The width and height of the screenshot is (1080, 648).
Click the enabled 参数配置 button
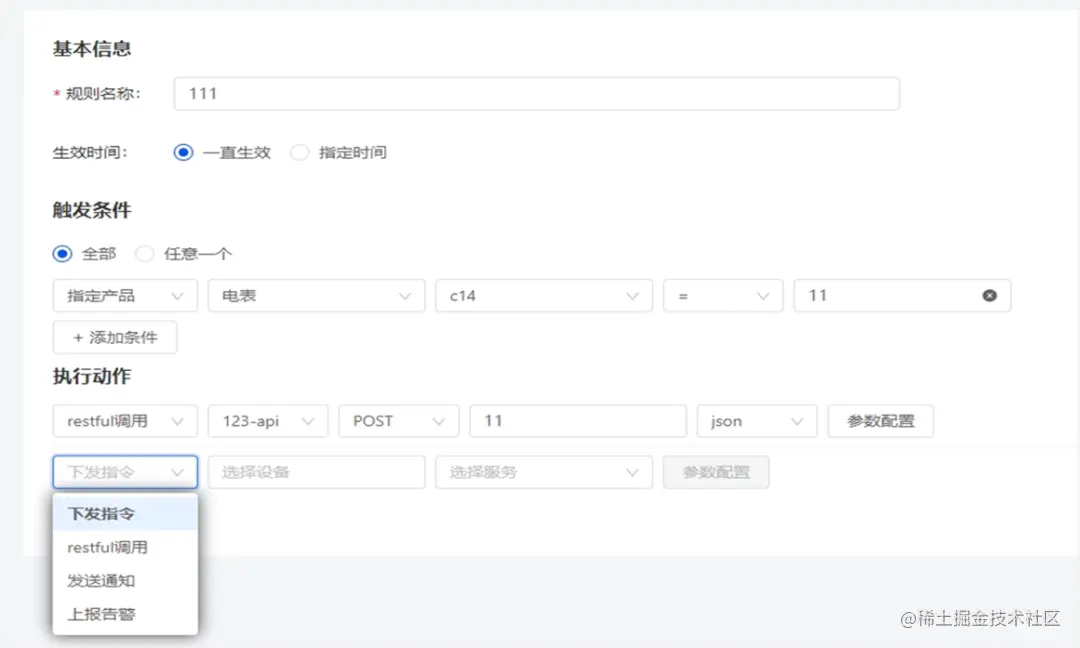[x=880, y=421]
